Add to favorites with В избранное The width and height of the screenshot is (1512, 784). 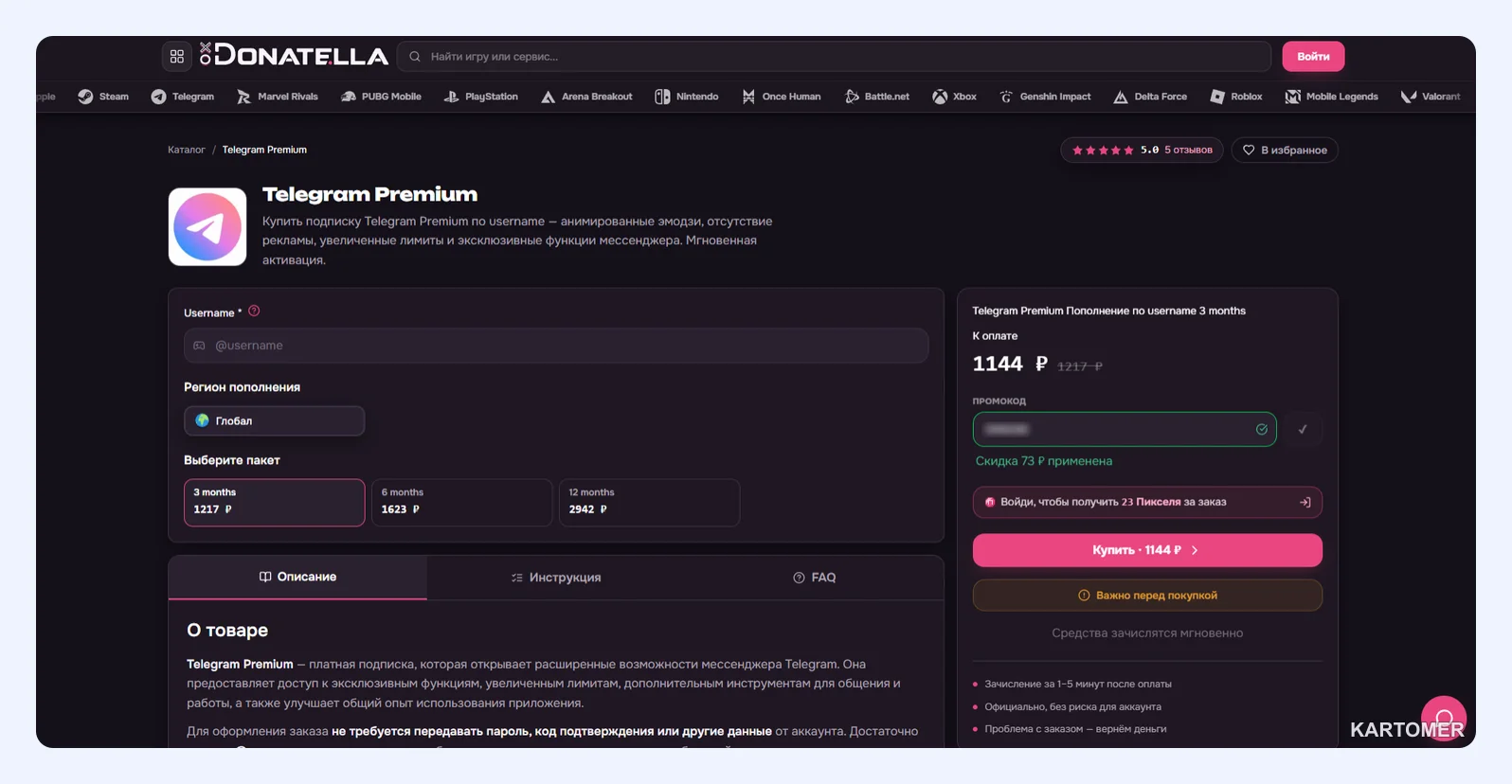1285,151
